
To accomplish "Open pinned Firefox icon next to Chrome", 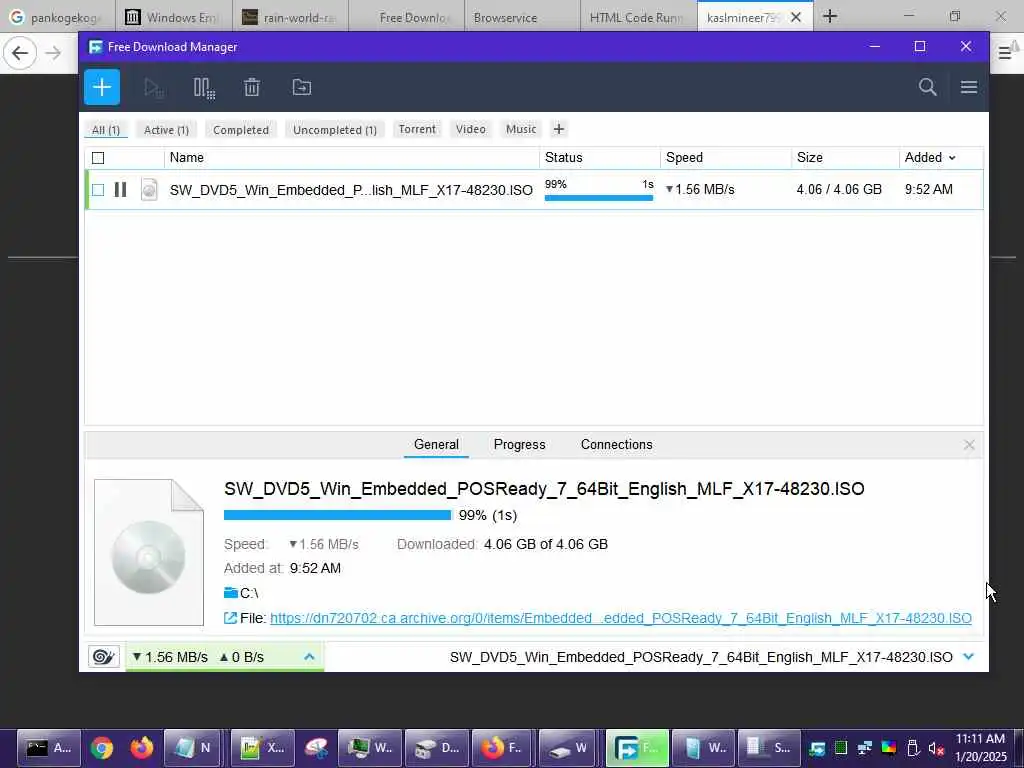I will [x=142, y=748].
